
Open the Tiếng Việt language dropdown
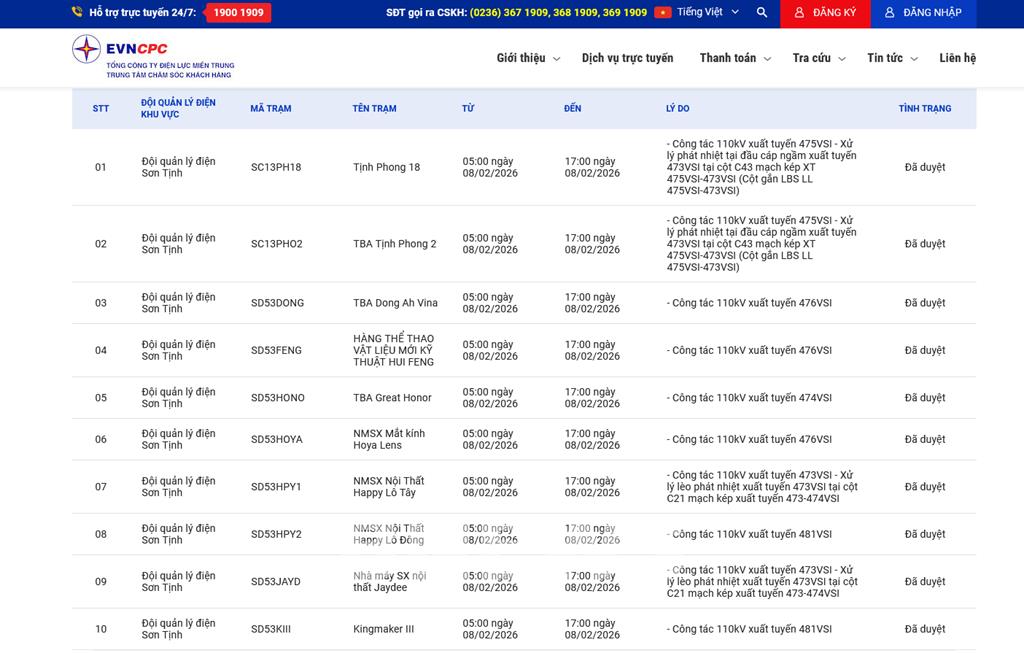708,13
